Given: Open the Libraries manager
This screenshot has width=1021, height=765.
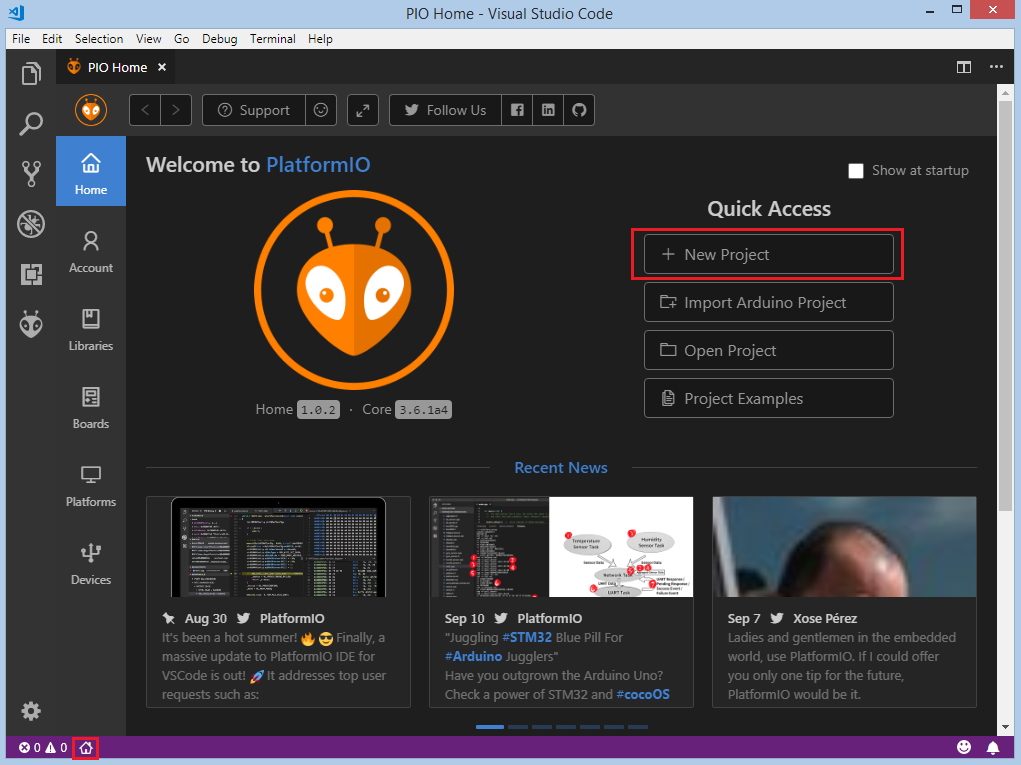Looking at the screenshot, I should tap(90, 329).
